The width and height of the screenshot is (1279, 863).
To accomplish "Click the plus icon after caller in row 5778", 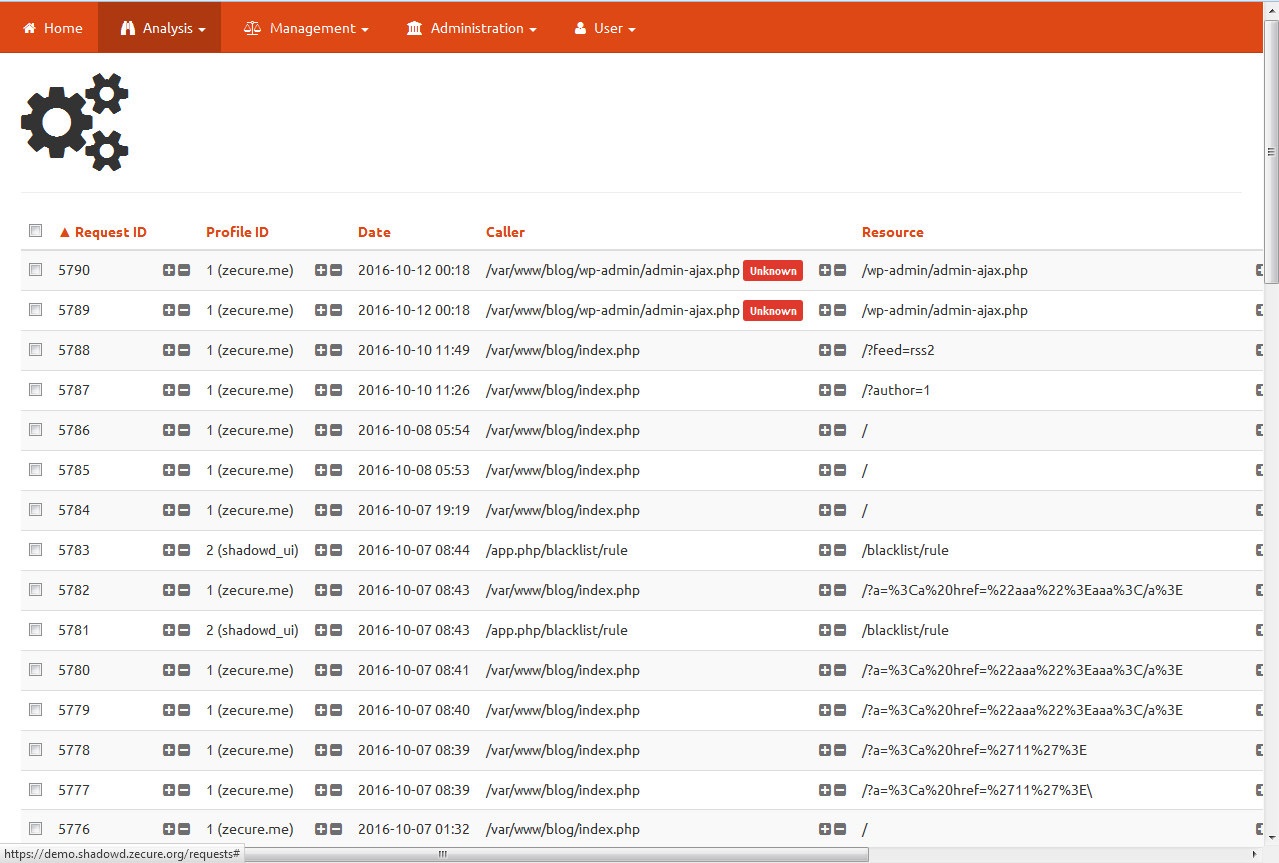I will [825, 750].
